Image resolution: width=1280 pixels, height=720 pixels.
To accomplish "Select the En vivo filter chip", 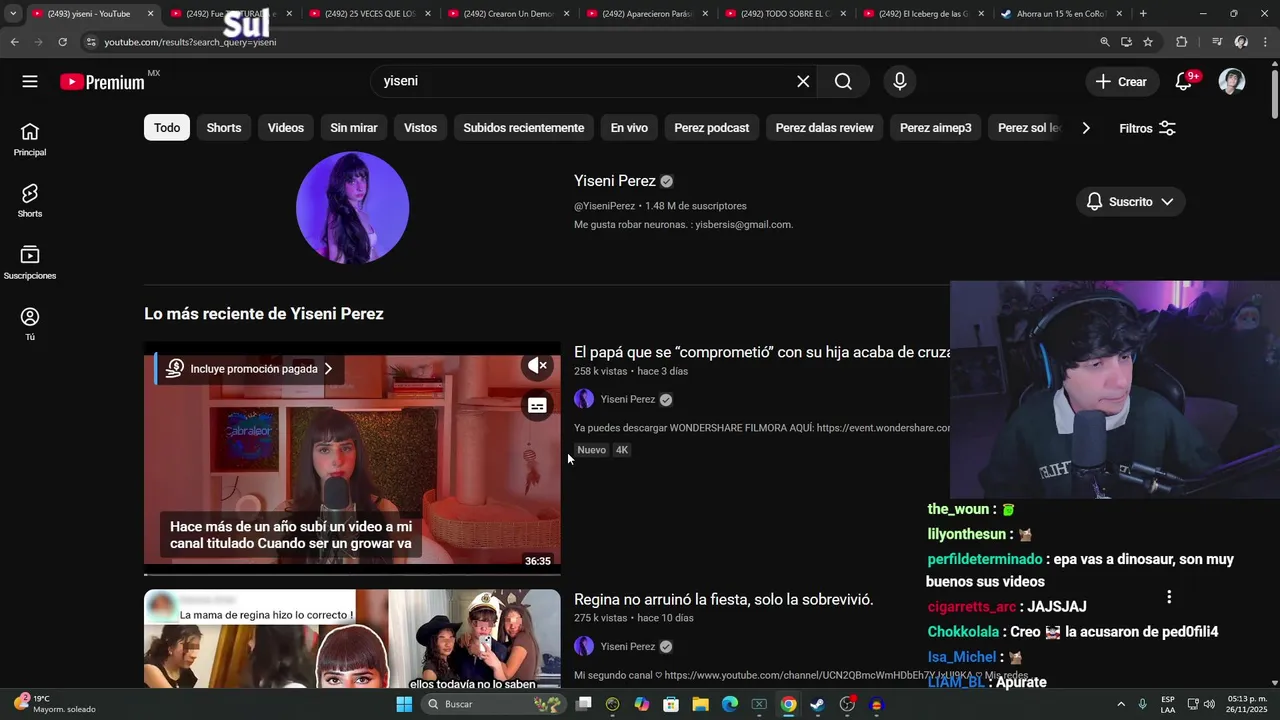I will [x=629, y=128].
